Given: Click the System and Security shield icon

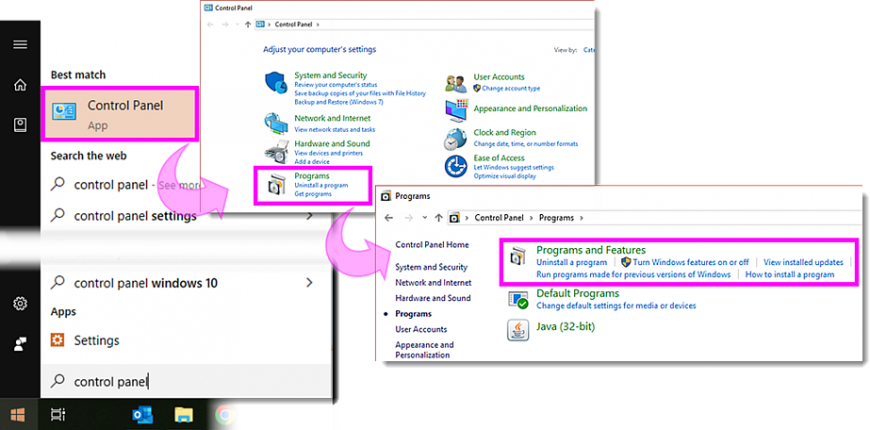Looking at the screenshot, I should click(x=276, y=83).
